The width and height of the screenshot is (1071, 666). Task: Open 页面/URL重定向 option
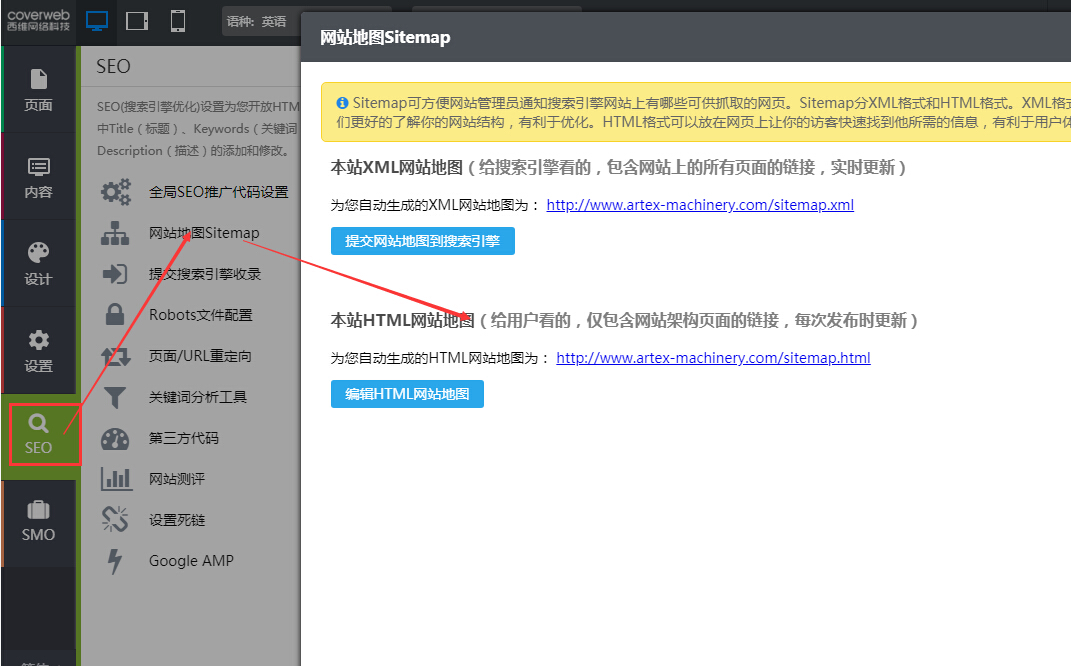pyautogui.click(x=200, y=356)
